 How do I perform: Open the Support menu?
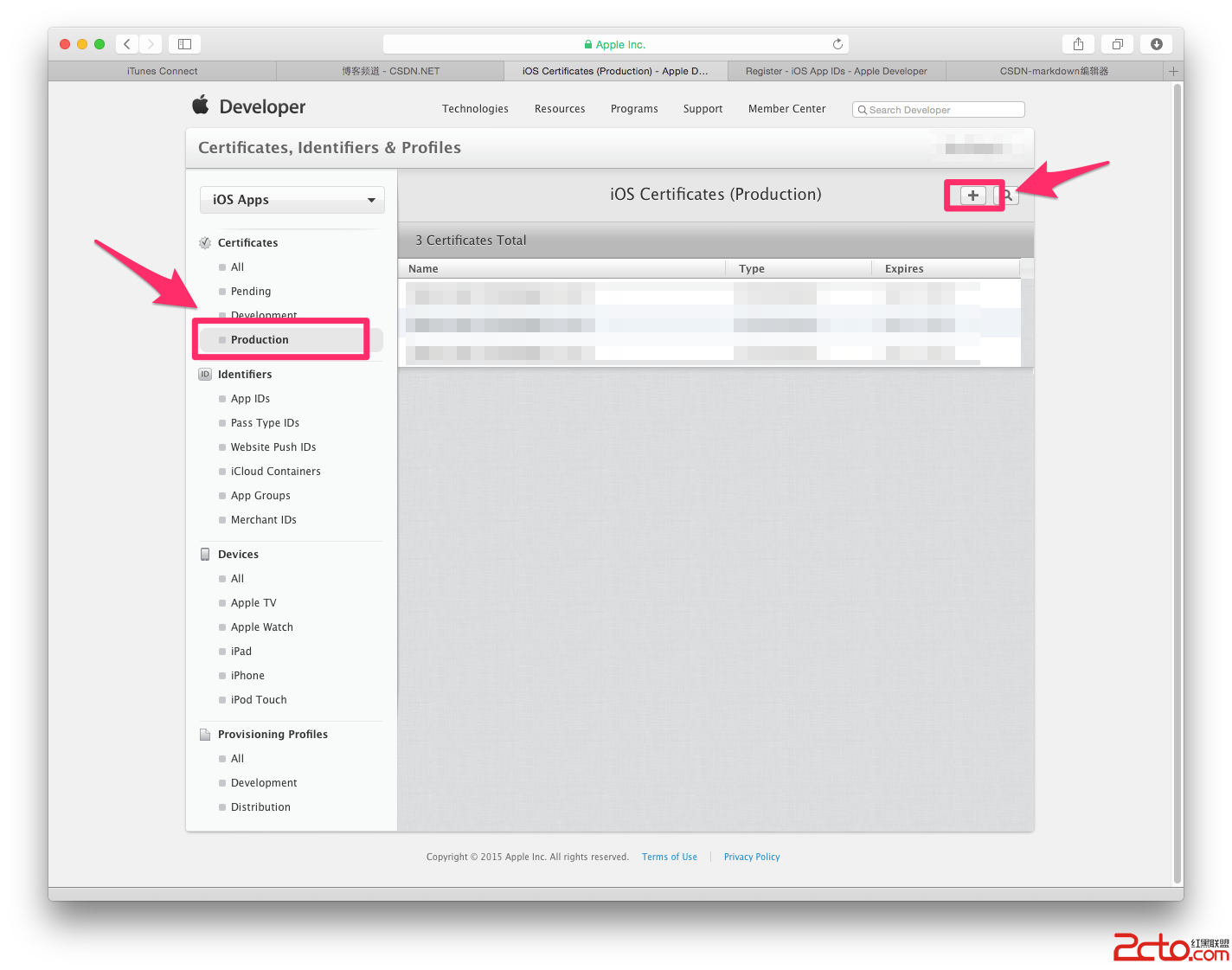point(703,109)
